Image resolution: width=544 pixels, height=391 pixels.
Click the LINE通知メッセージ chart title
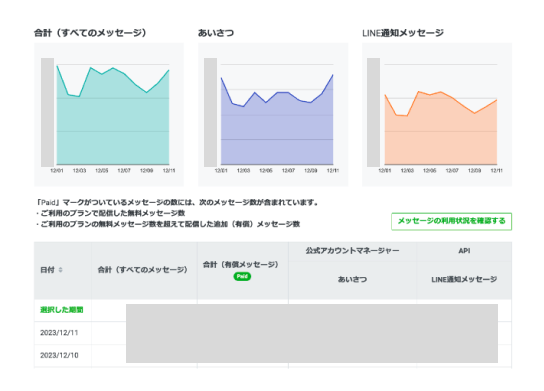403,33
